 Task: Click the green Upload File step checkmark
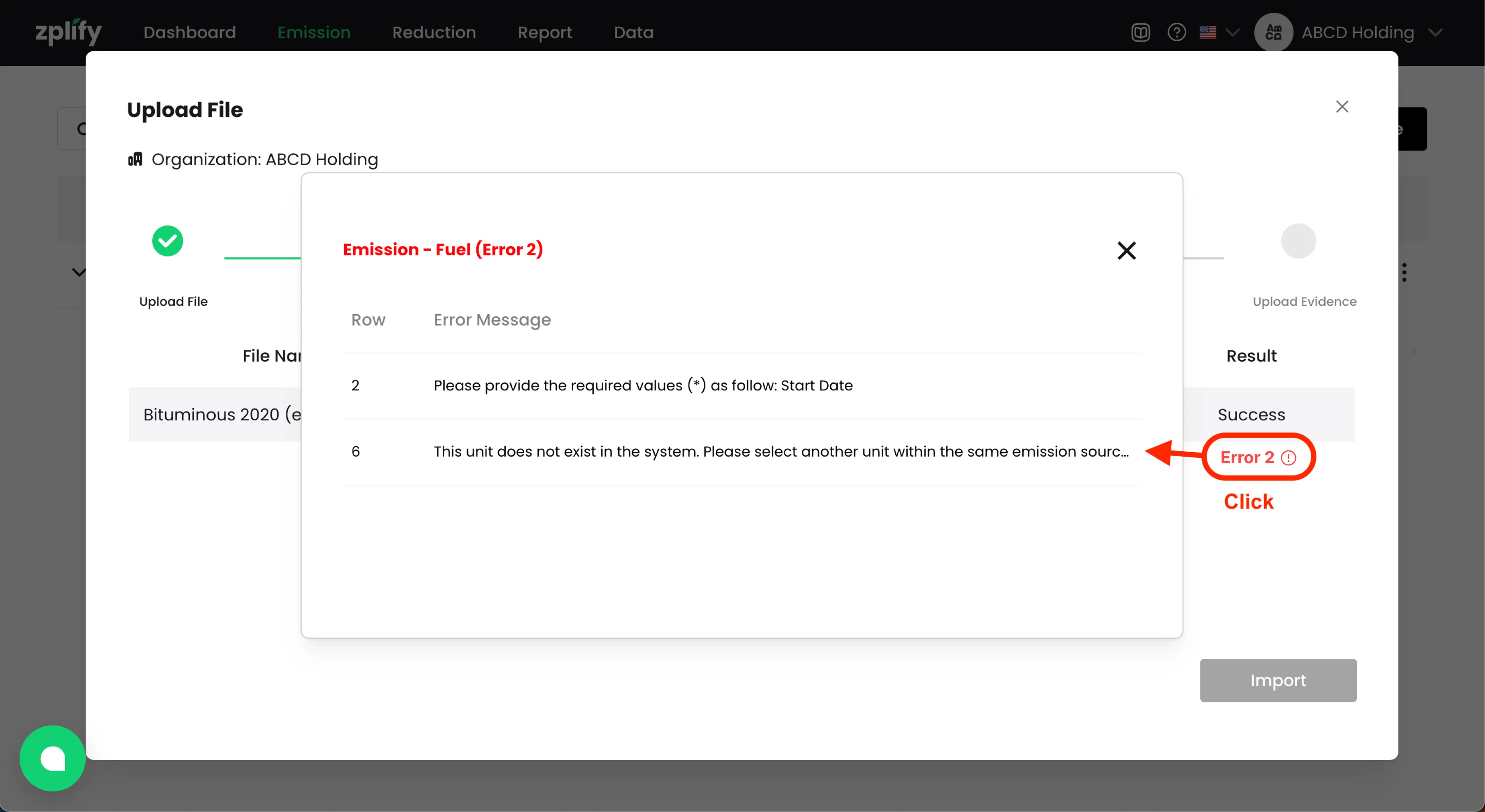click(167, 241)
